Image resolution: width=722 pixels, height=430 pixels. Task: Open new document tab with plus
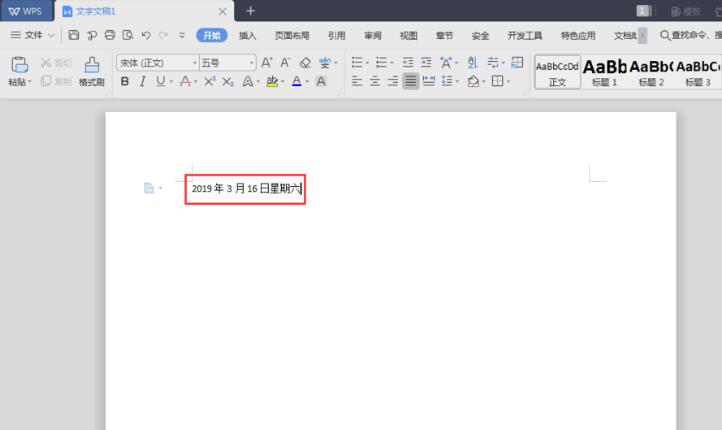pyautogui.click(x=250, y=11)
